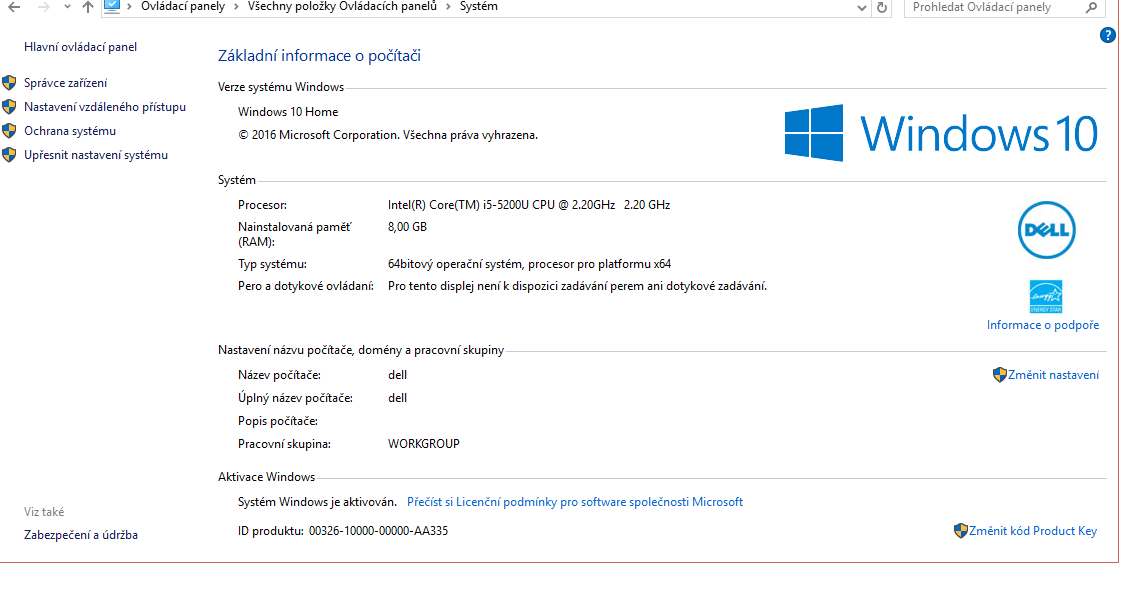Click the 8,00 GB RAM value

[x=407, y=227]
